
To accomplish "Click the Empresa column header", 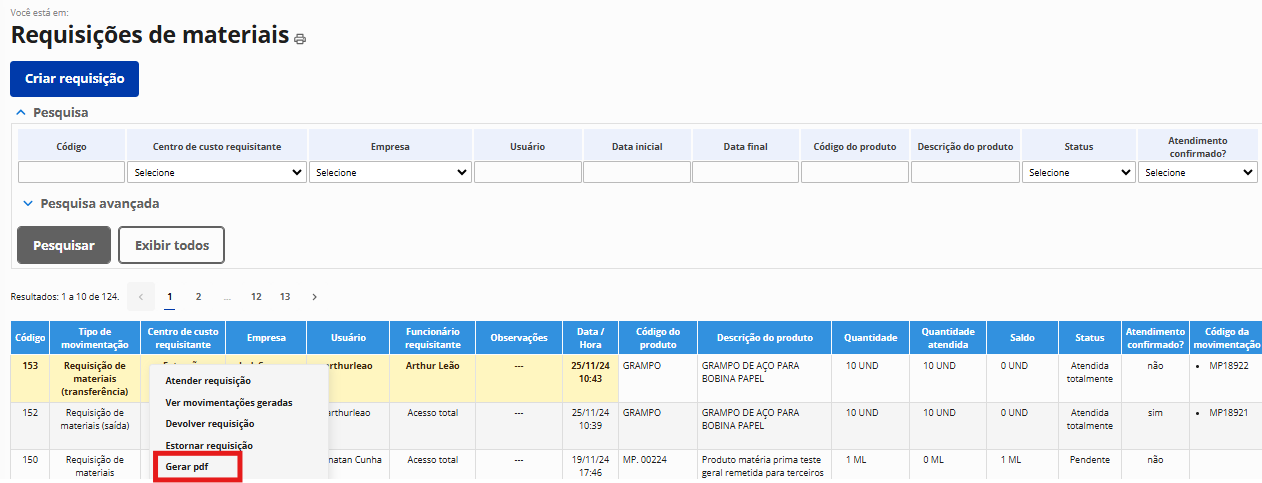I will [266, 338].
